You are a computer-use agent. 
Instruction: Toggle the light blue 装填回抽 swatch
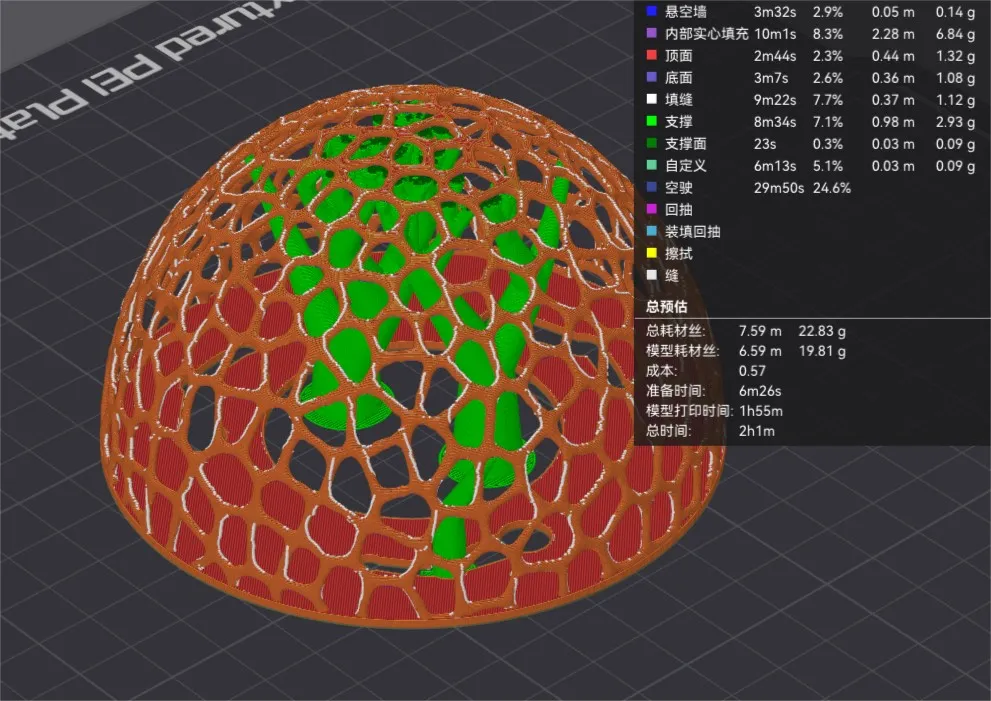[652, 231]
